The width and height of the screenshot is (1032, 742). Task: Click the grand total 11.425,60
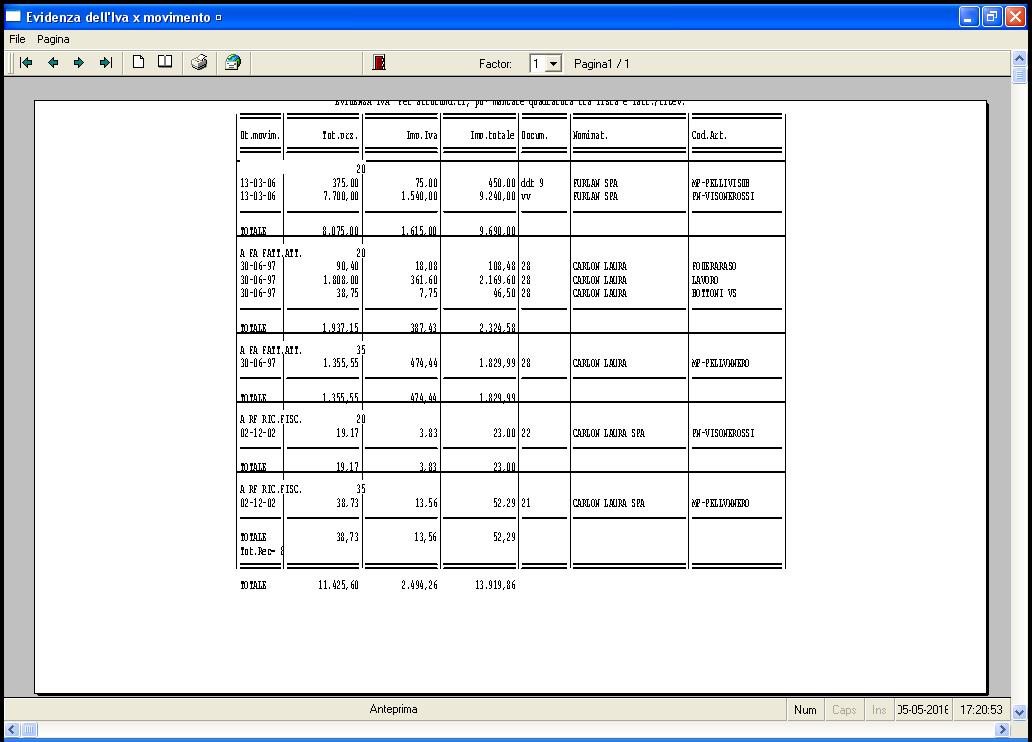tap(338, 585)
